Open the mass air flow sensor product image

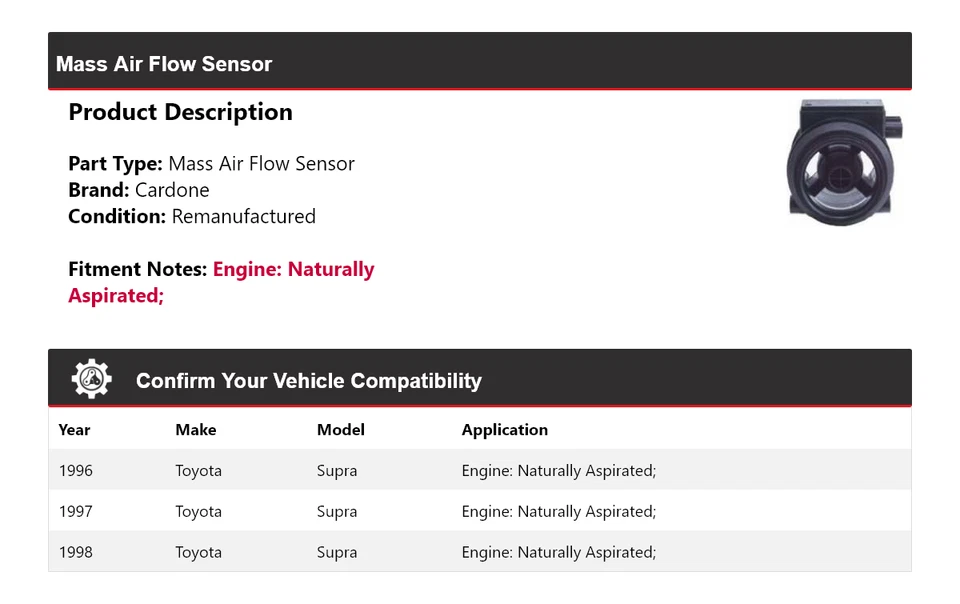844,162
